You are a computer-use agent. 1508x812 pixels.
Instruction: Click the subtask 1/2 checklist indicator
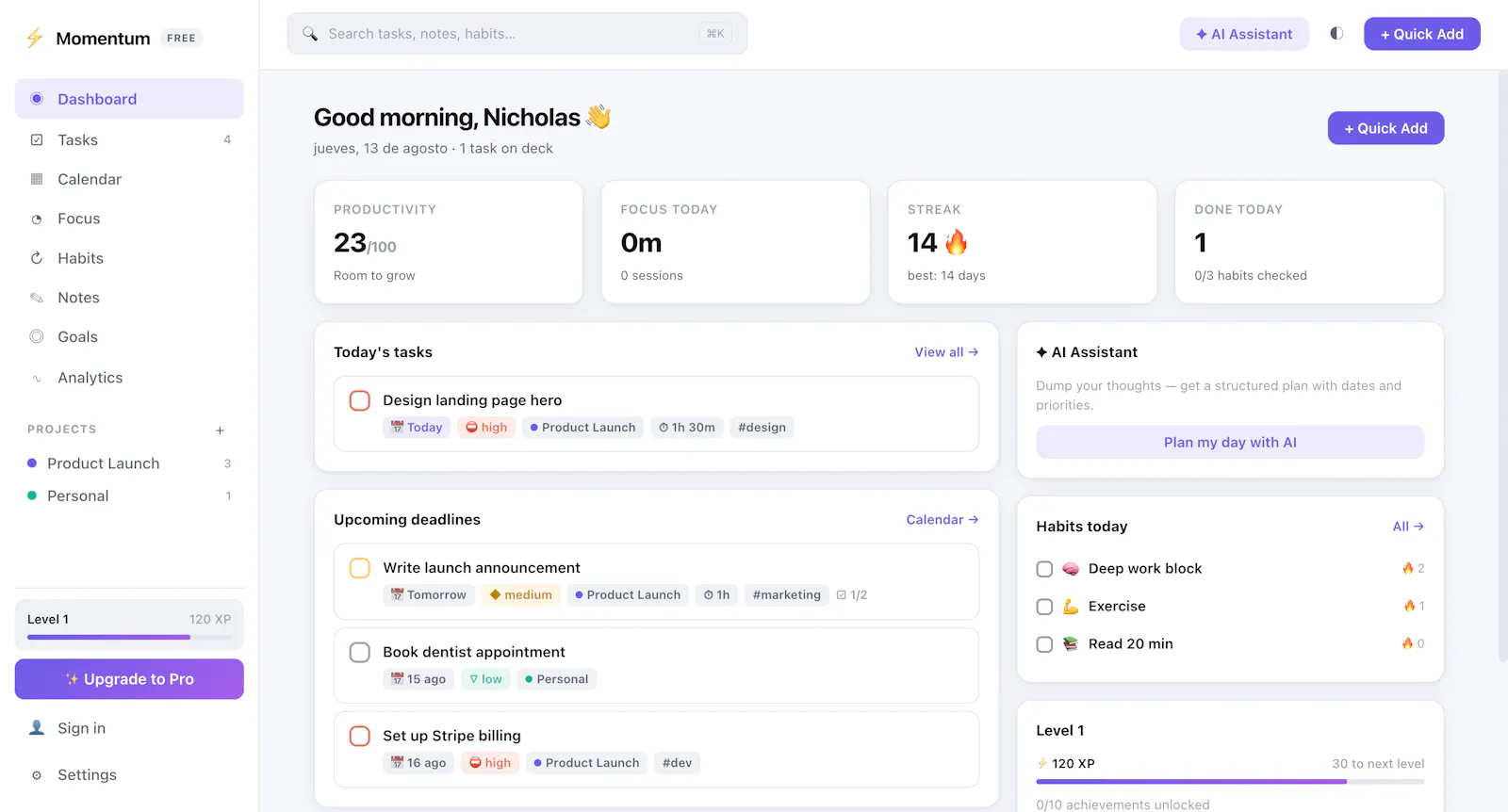852,595
